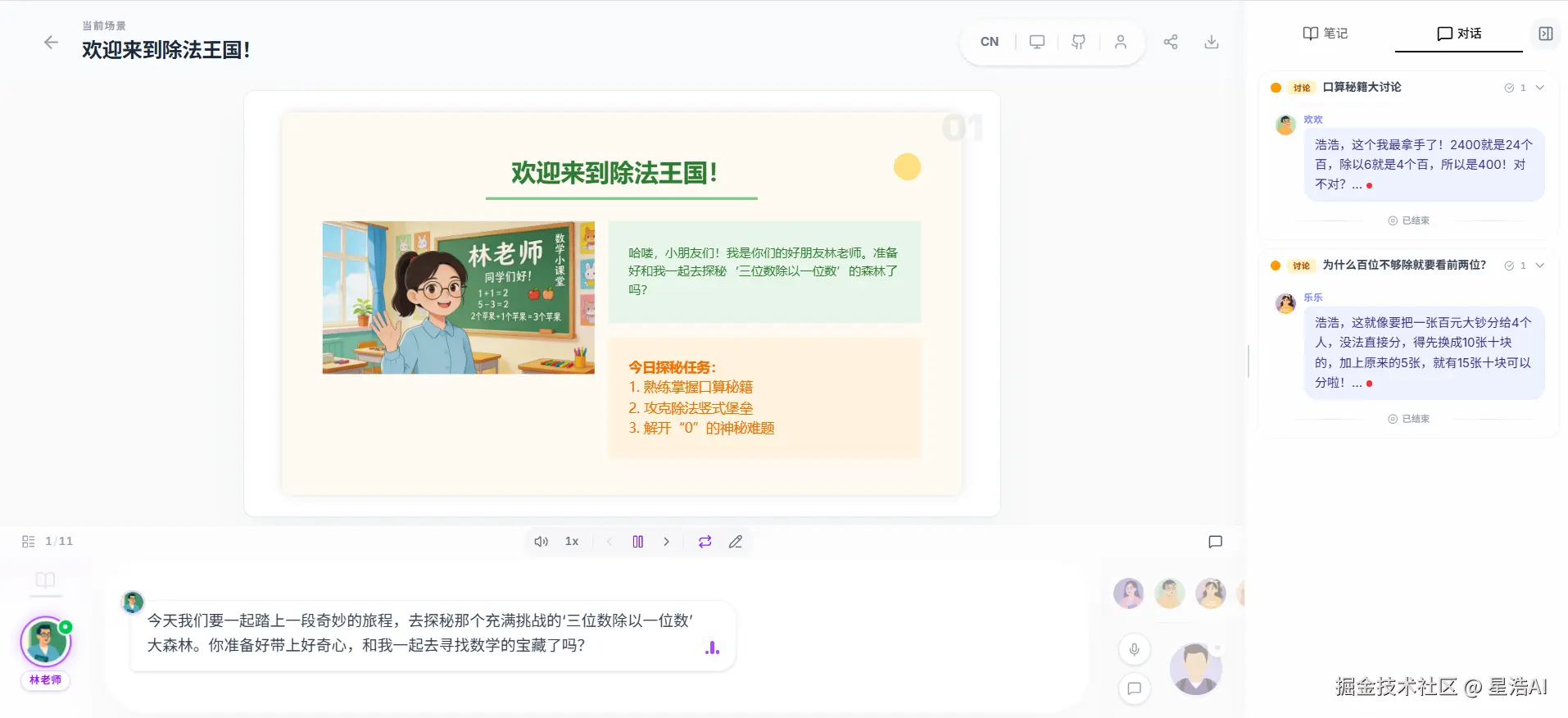This screenshot has width=1568, height=718.
Task: Share the lesson with share icon
Action: [x=1170, y=42]
